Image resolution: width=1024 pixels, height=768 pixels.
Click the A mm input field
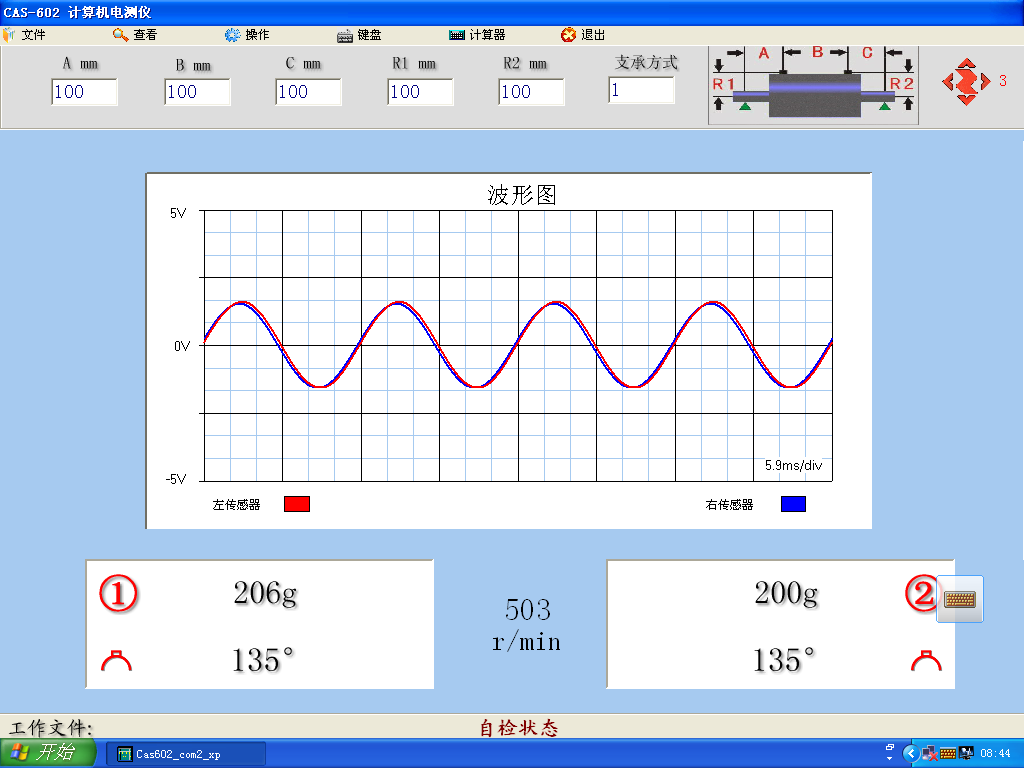(x=84, y=92)
